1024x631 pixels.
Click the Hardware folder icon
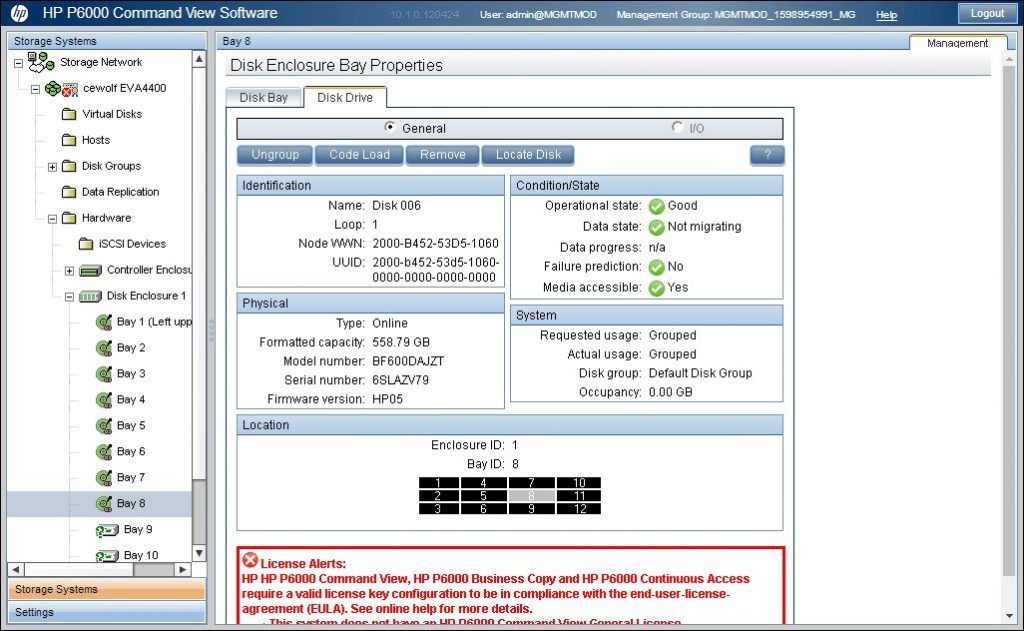tap(69, 218)
